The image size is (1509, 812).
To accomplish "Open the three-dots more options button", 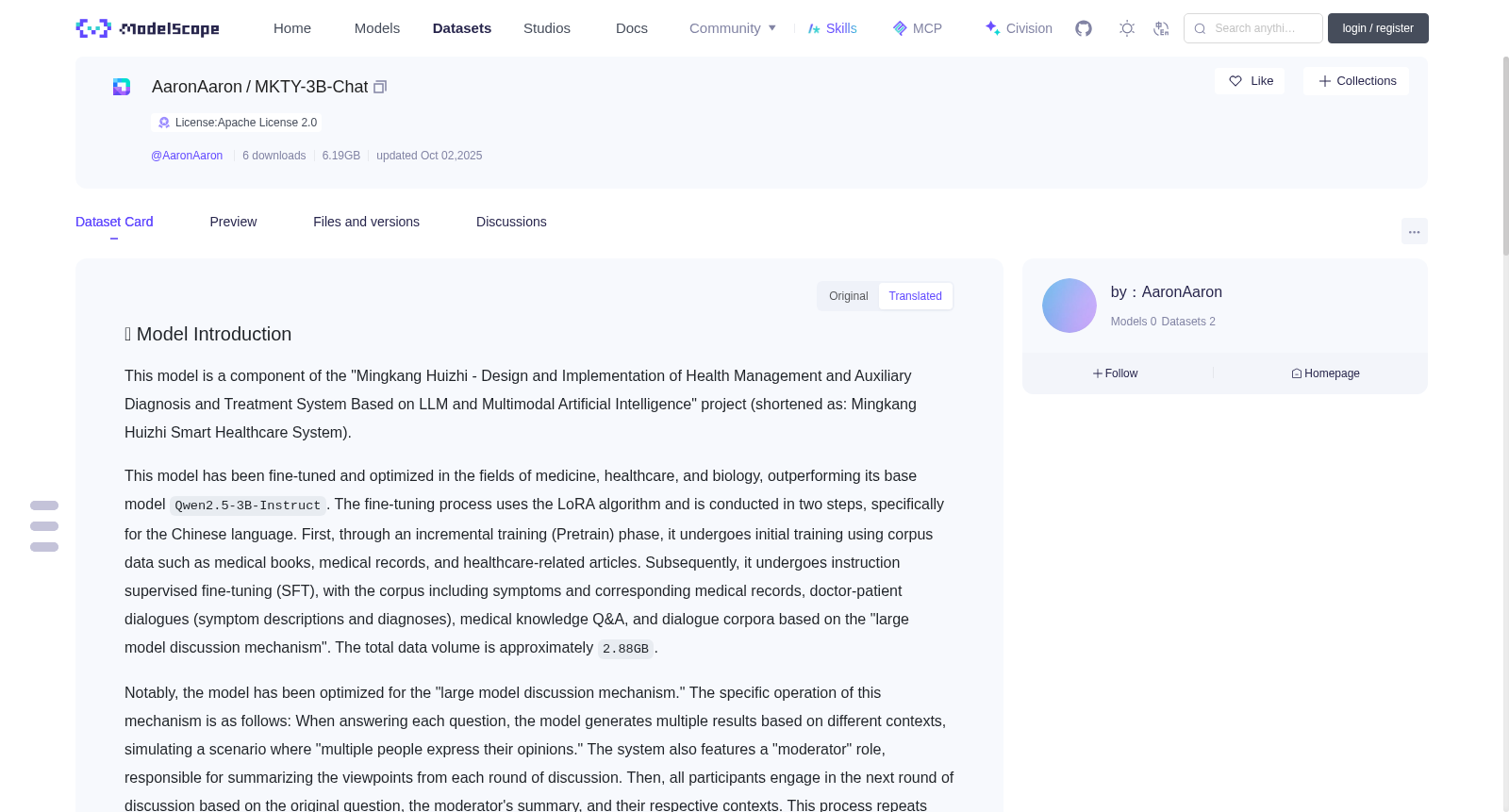I will click(1414, 231).
